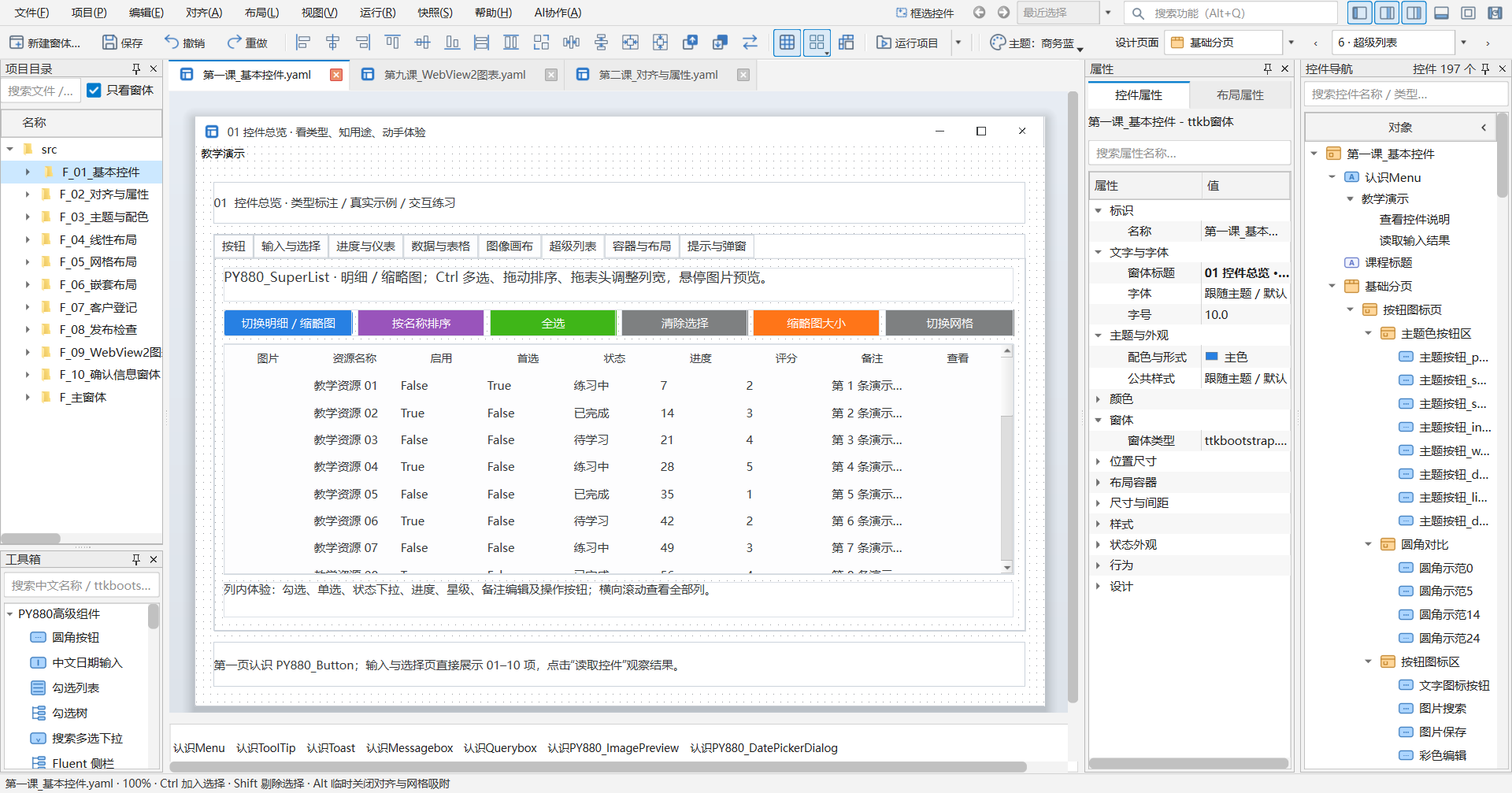Toggle the four-squares snap toolbar button
Image resolution: width=1512 pixels, height=793 pixels.
pos(817,43)
